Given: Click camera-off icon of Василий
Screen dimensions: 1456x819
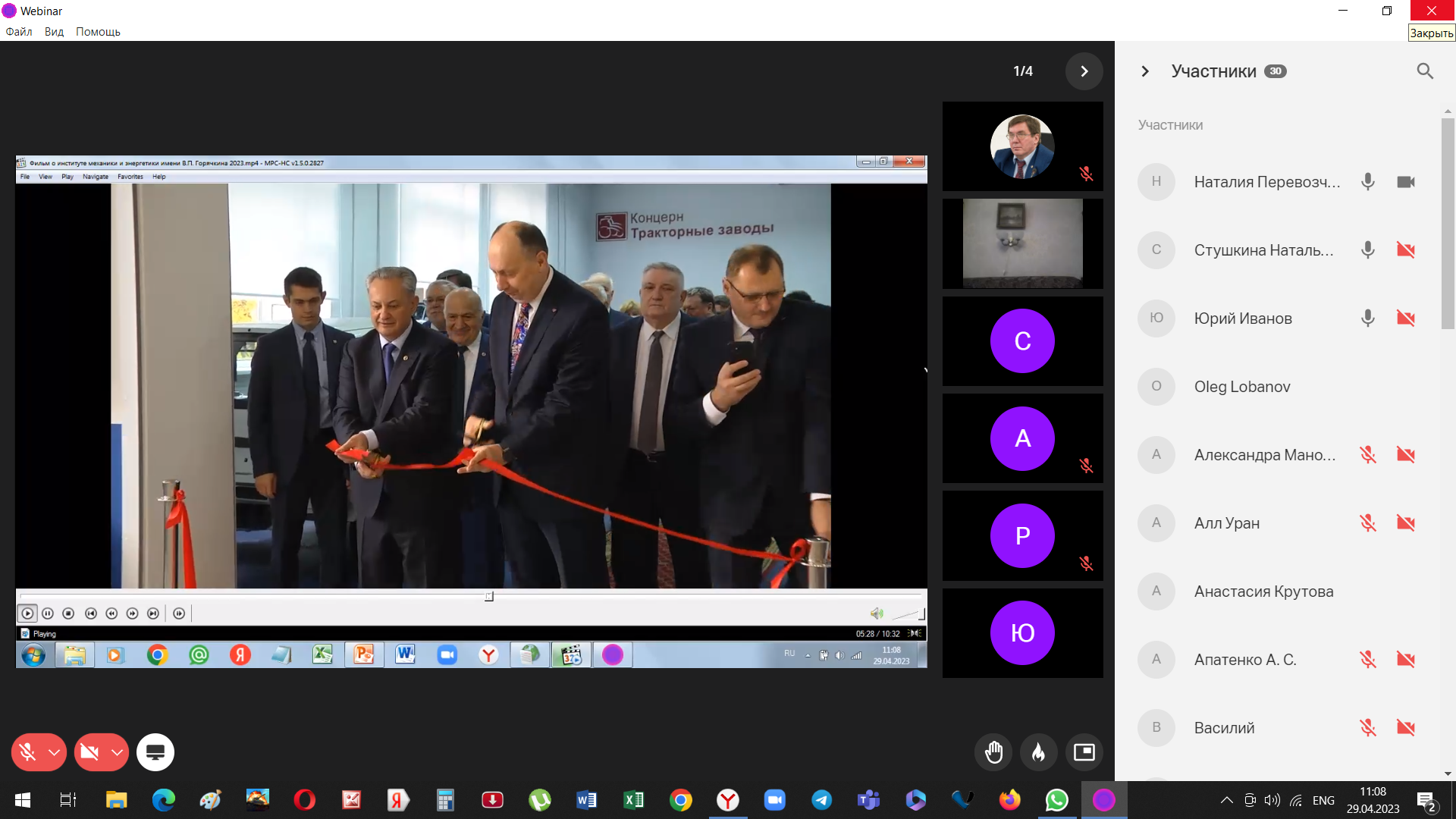Looking at the screenshot, I should 1406,728.
